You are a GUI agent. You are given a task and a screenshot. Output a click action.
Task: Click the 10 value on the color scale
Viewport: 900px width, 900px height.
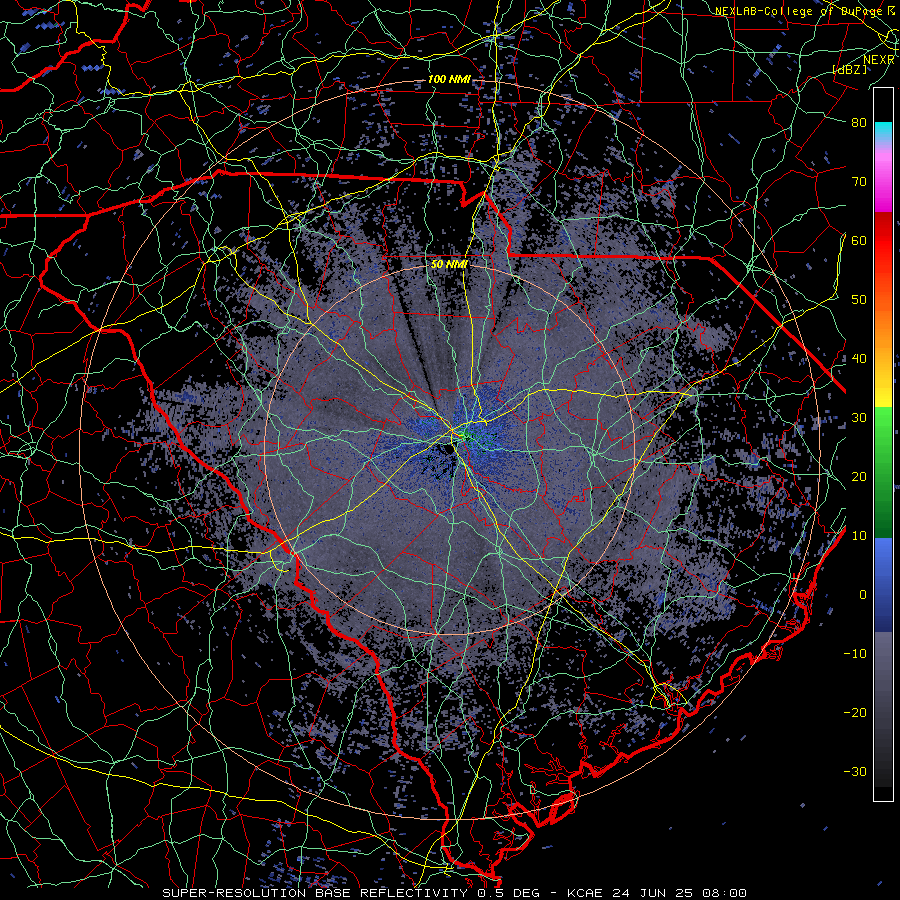(x=859, y=536)
